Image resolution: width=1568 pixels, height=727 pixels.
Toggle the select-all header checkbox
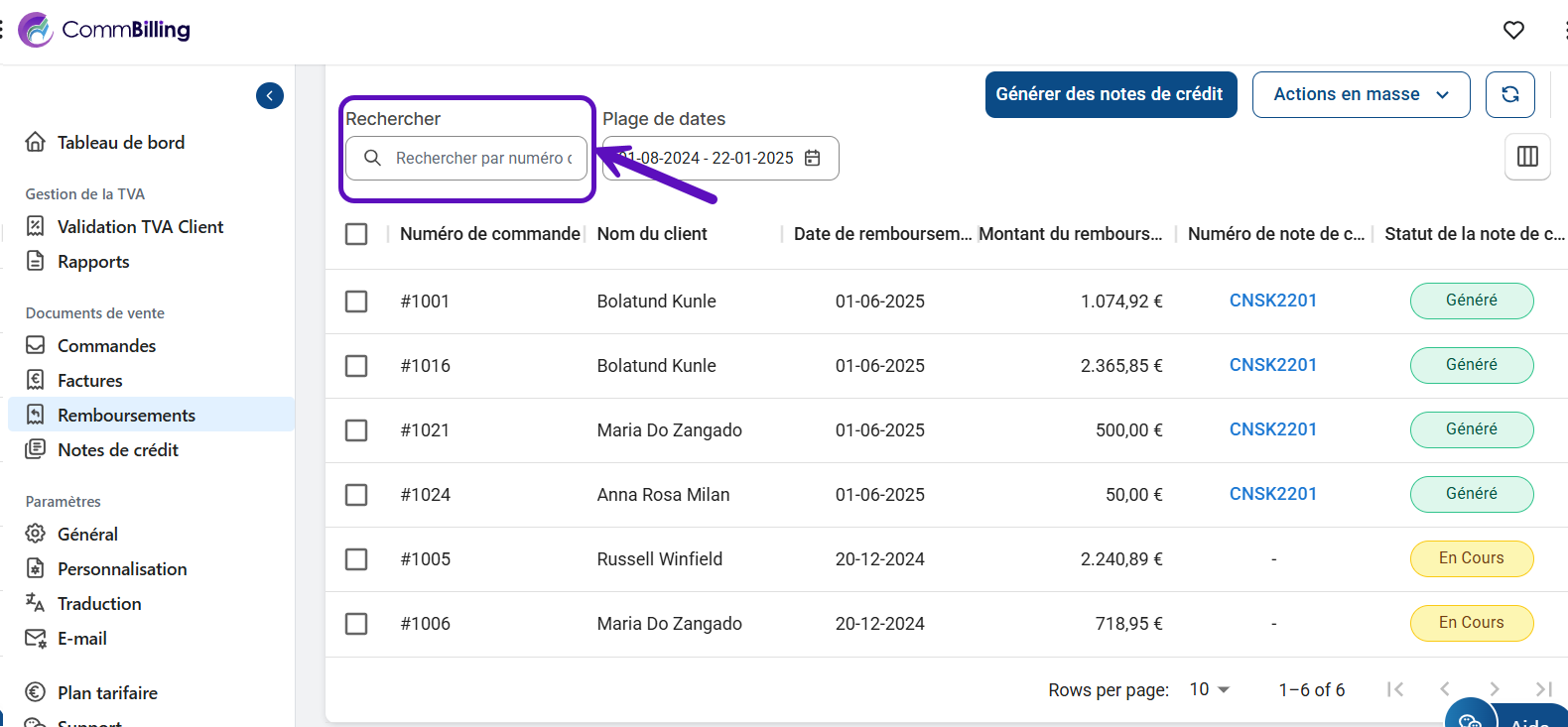(356, 234)
